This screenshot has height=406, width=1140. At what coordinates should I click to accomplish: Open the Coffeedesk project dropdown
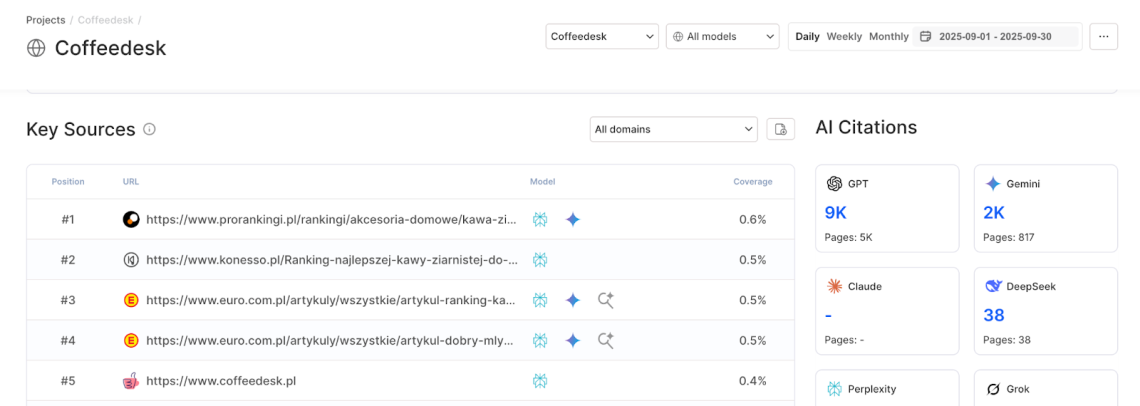click(602, 36)
